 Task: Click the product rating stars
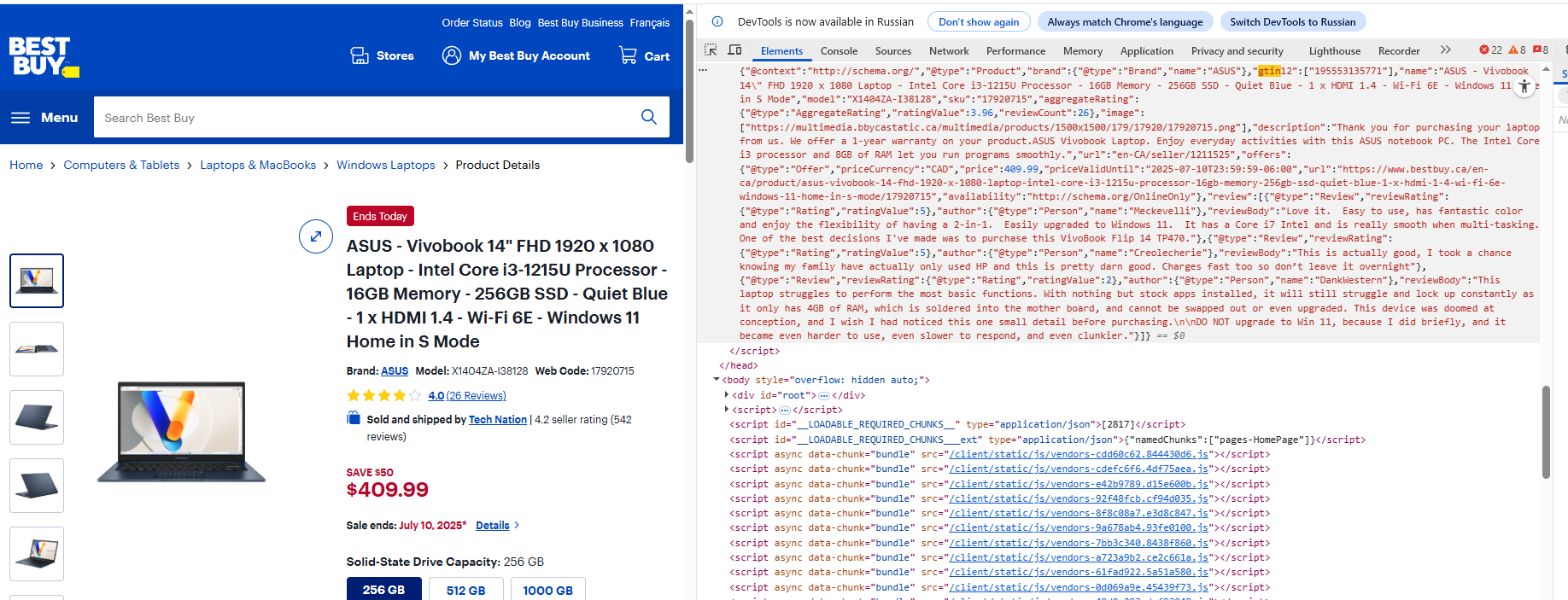click(383, 395)
